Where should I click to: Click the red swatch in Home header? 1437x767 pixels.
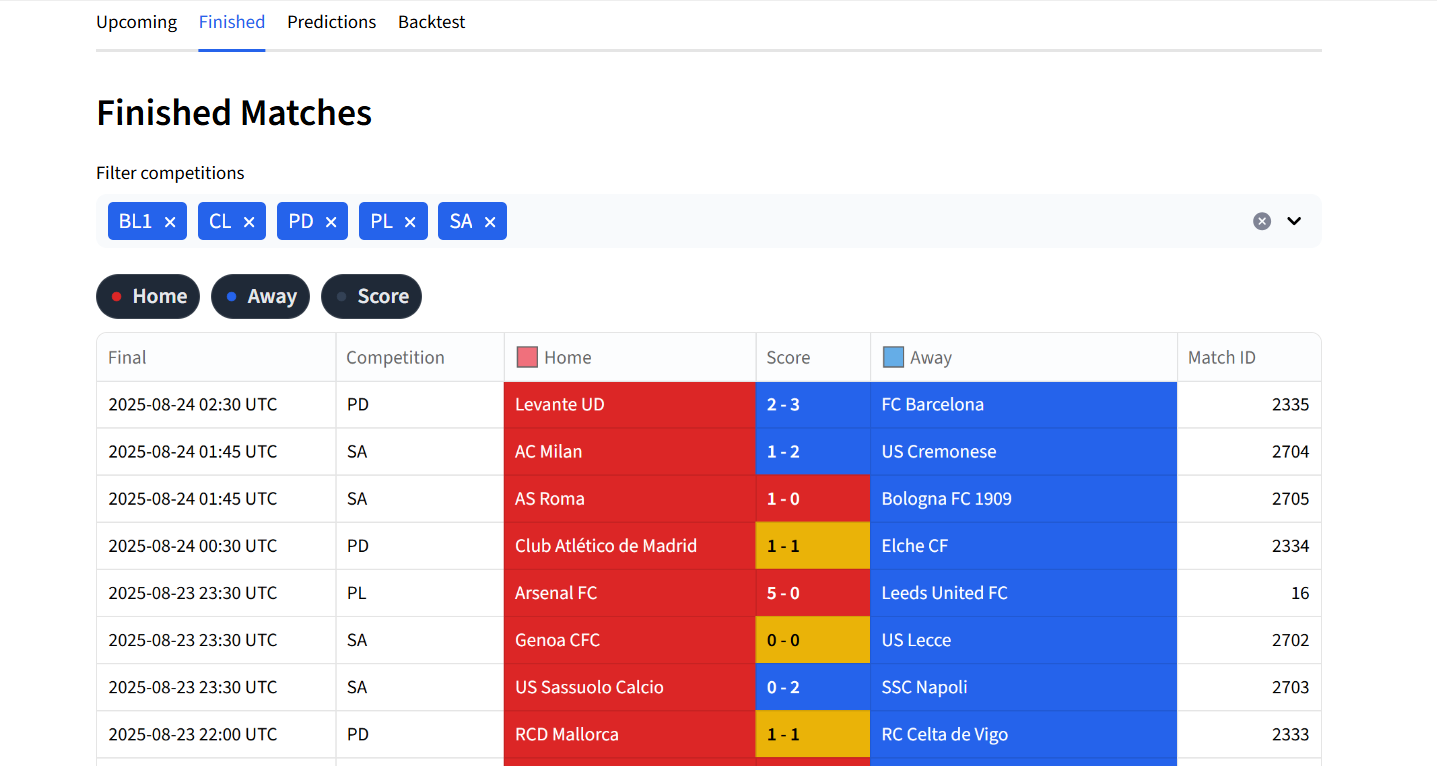pyautogui.click(x=527, y=357)
